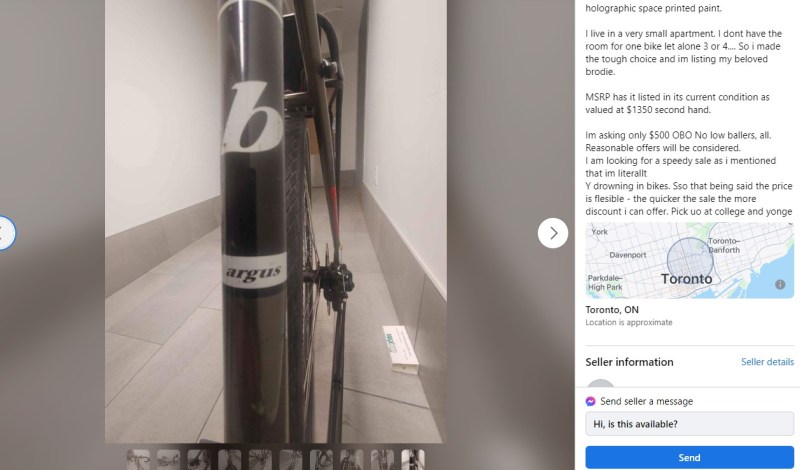800x470 pixels.
Task: Click the 'Hi, is this available?' message field
Action: pyautogui.click(x=689, y=424)
